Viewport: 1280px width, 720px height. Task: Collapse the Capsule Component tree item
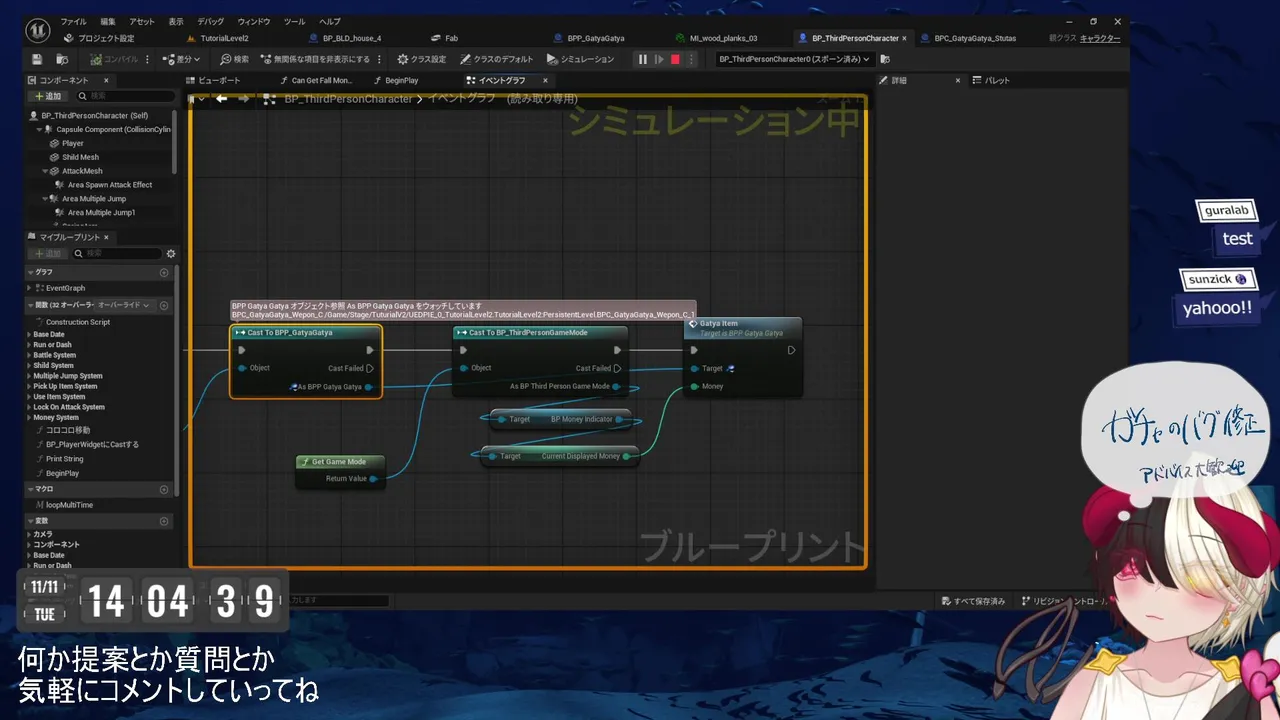click(x=39, y=129)
